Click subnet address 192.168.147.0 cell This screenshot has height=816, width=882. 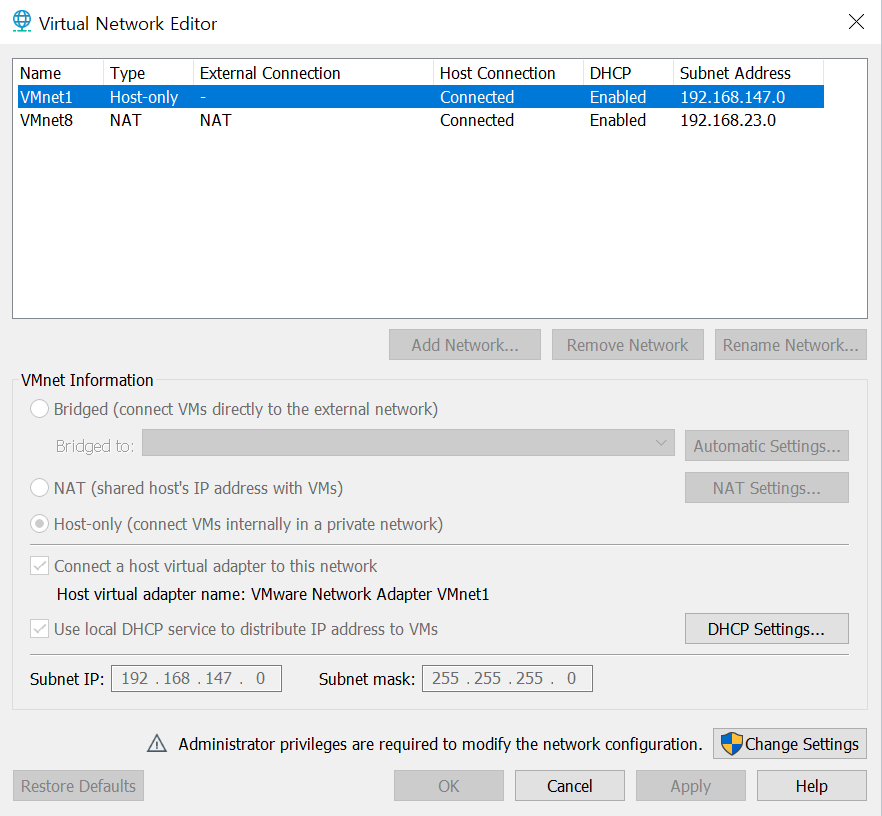pos(732,97)
